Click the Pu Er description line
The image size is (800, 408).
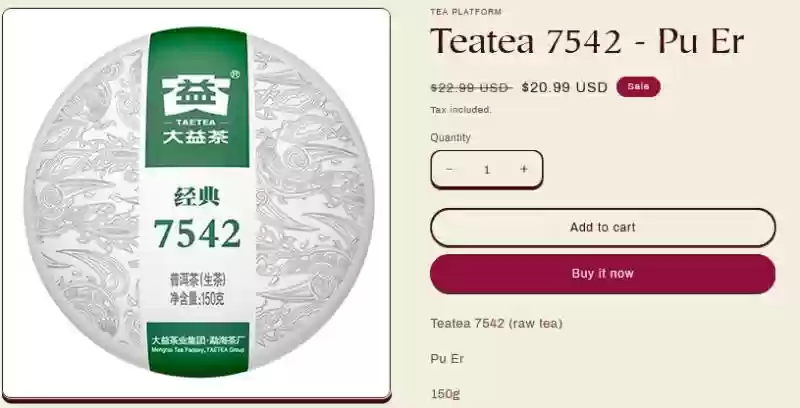[x=447, y=359]
